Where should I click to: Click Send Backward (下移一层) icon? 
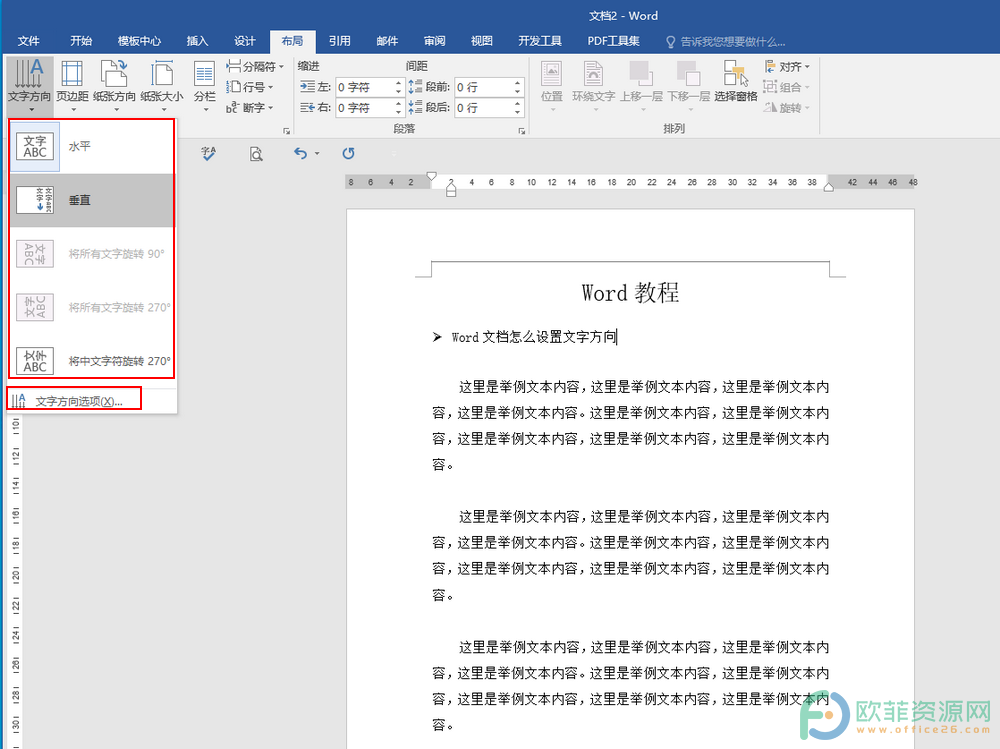[688, 85]
